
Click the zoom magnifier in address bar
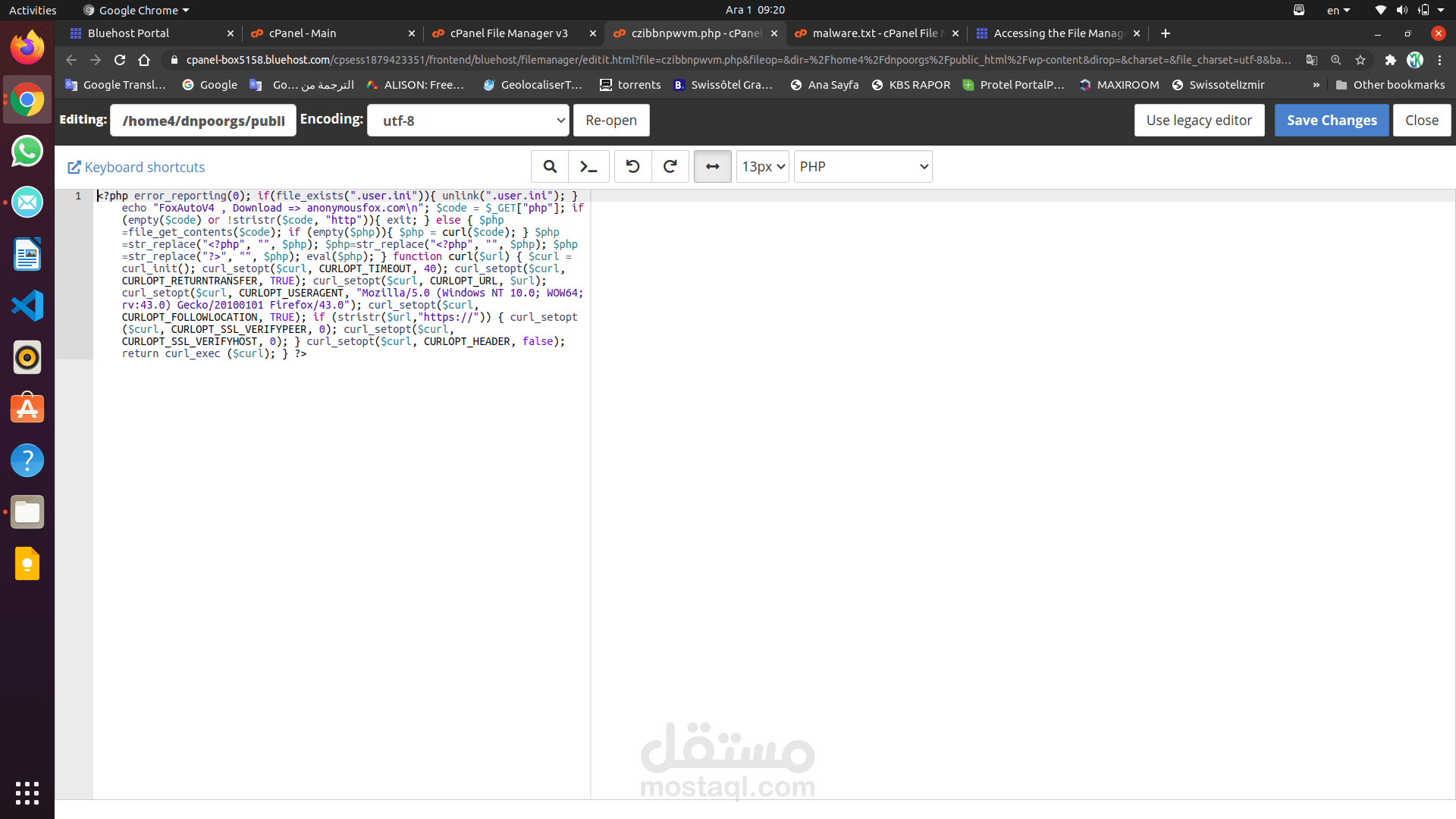pyautogui.click(x=1336, y=60)
